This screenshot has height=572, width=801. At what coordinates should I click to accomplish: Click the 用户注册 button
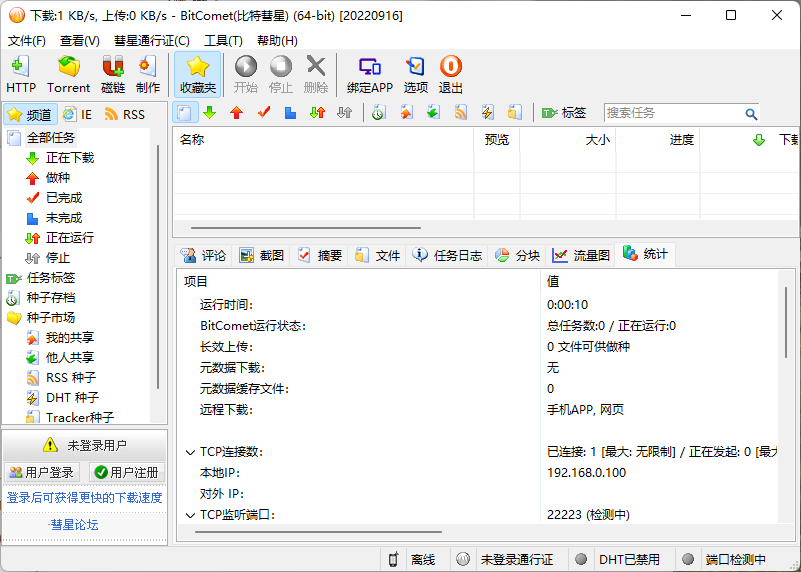(x=127, y=472)
